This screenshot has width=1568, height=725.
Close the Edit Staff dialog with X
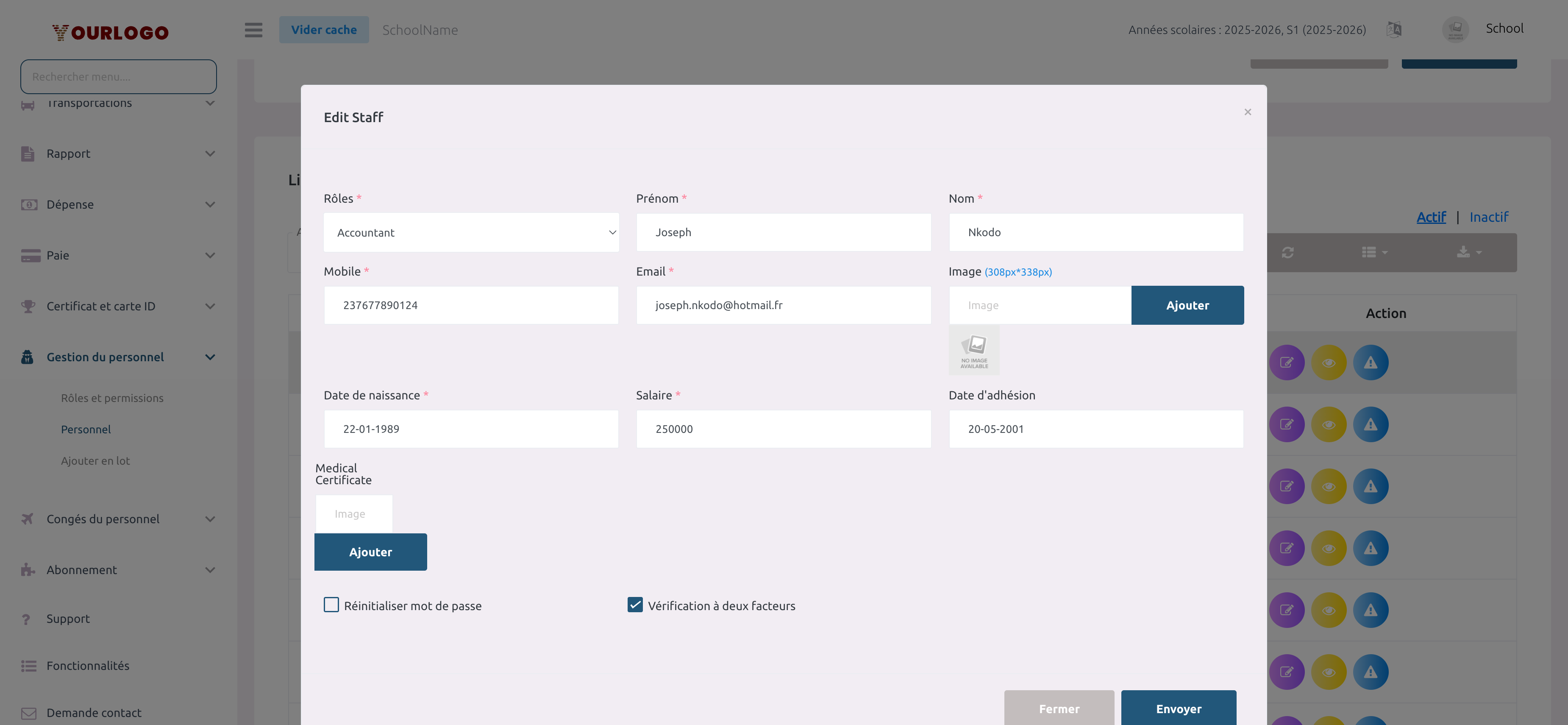pyautogui.click(x=1247, y=112)
